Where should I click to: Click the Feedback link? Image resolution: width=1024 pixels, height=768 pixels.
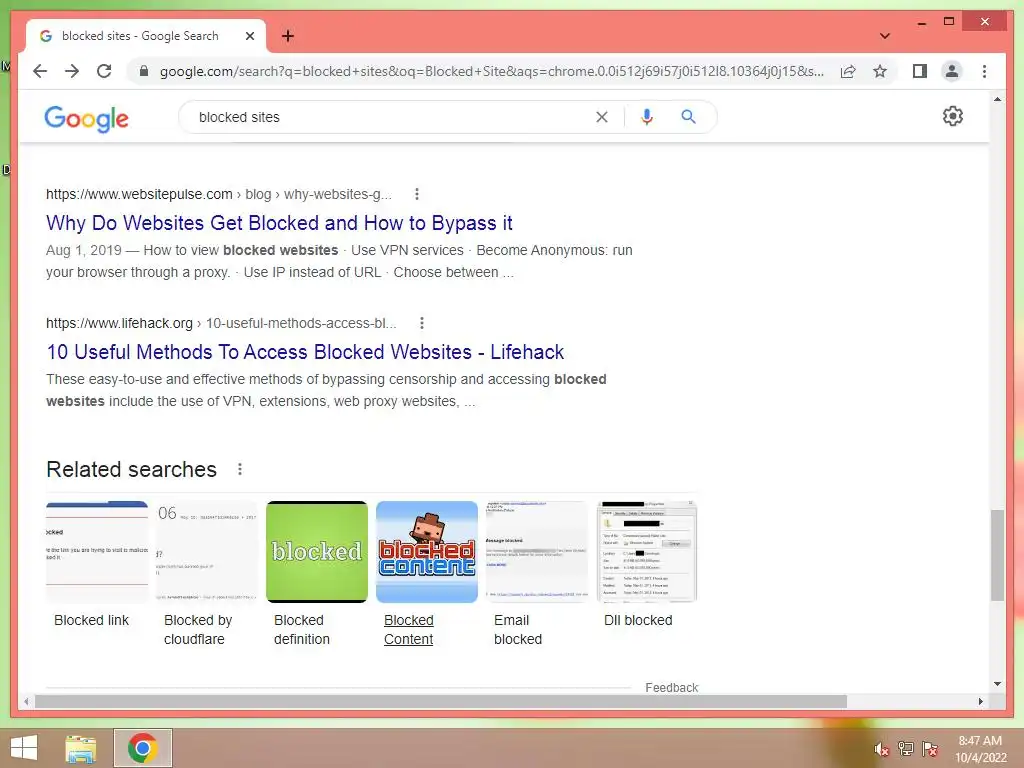tap(671, 688)
